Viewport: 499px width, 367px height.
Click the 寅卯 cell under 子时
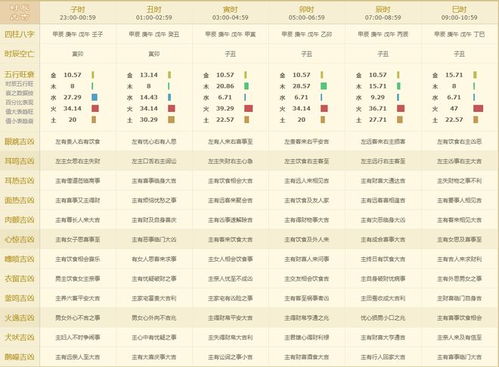(x=78, y=54)
